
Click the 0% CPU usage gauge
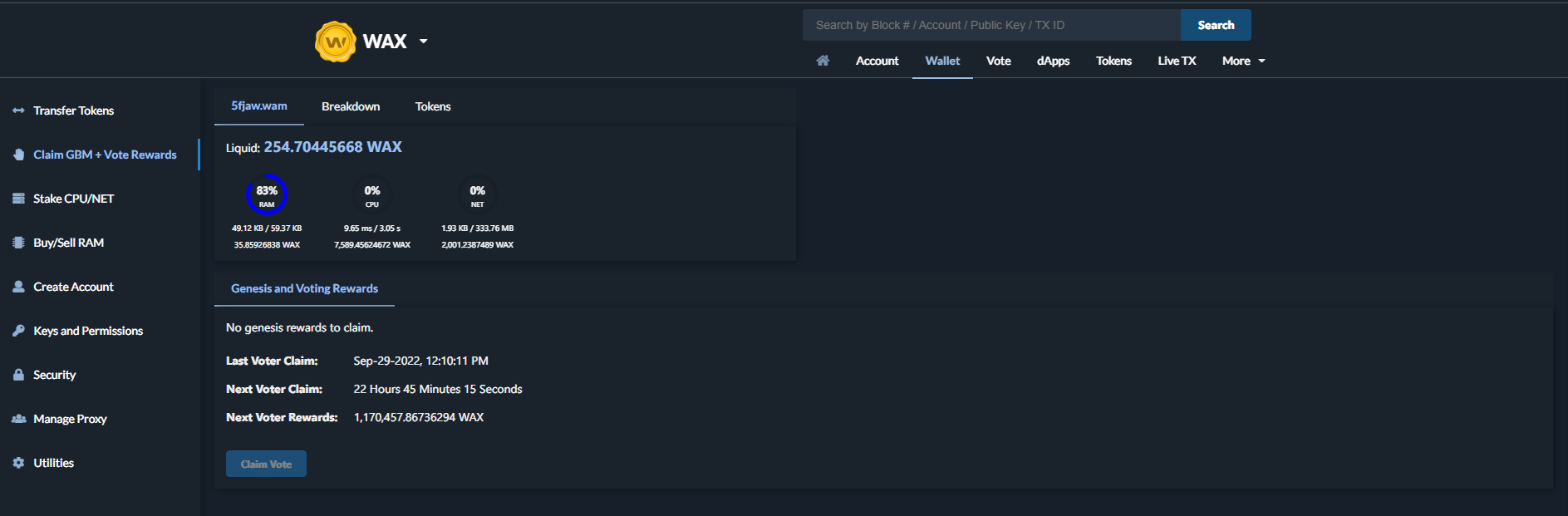(x=372, y=194)
